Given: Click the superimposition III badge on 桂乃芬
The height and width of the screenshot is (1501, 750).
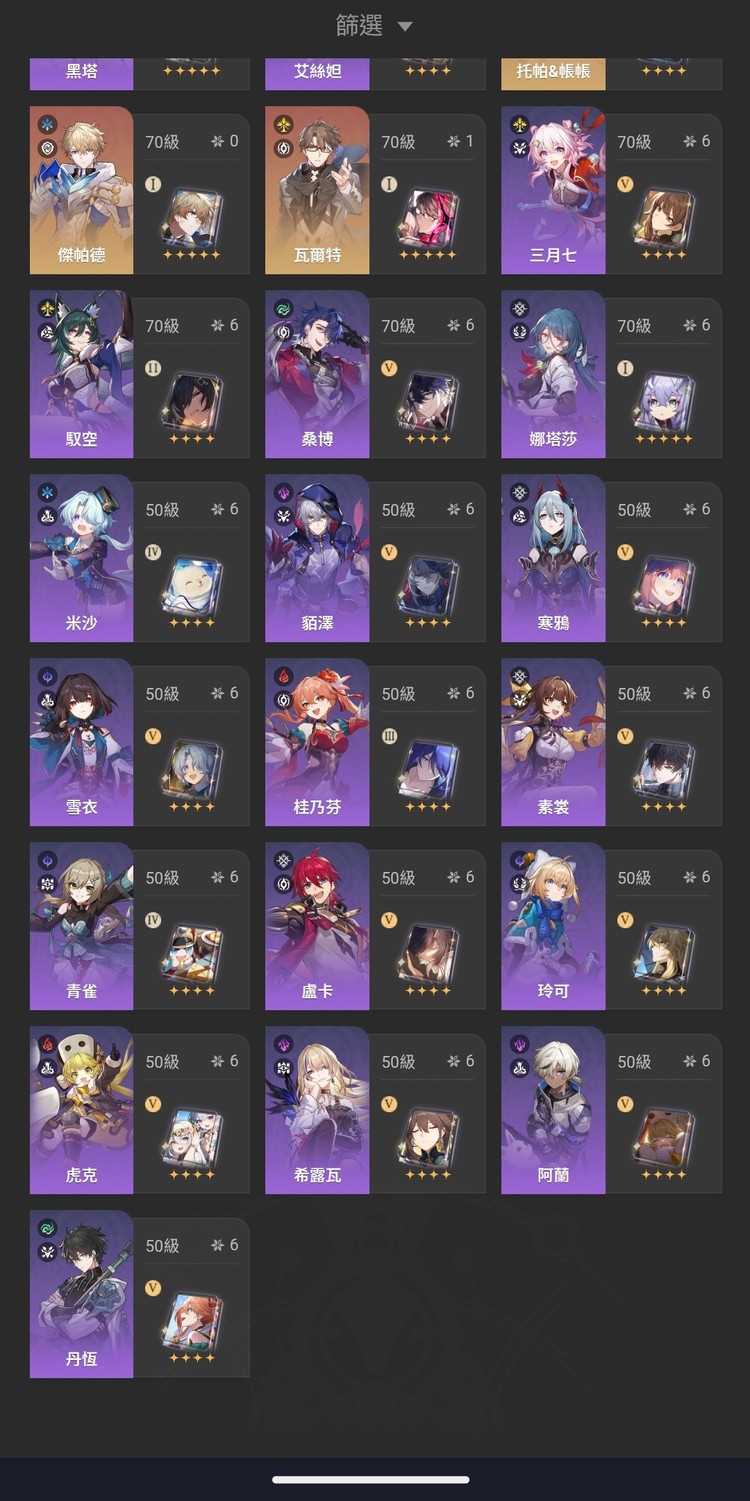Looking at the screenshot, I should (x=389, y=736).
